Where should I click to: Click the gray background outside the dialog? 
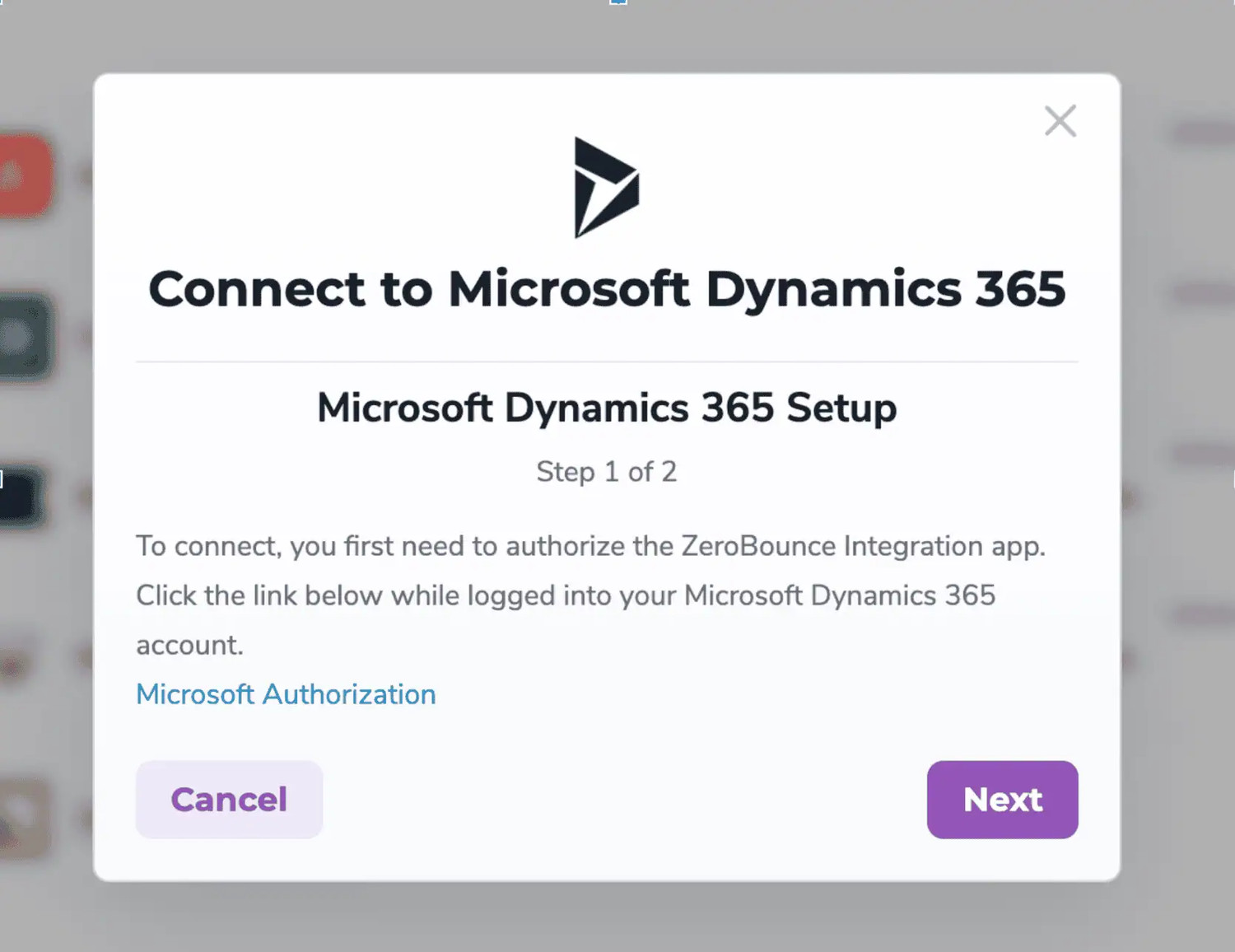[x=617, y=922]
